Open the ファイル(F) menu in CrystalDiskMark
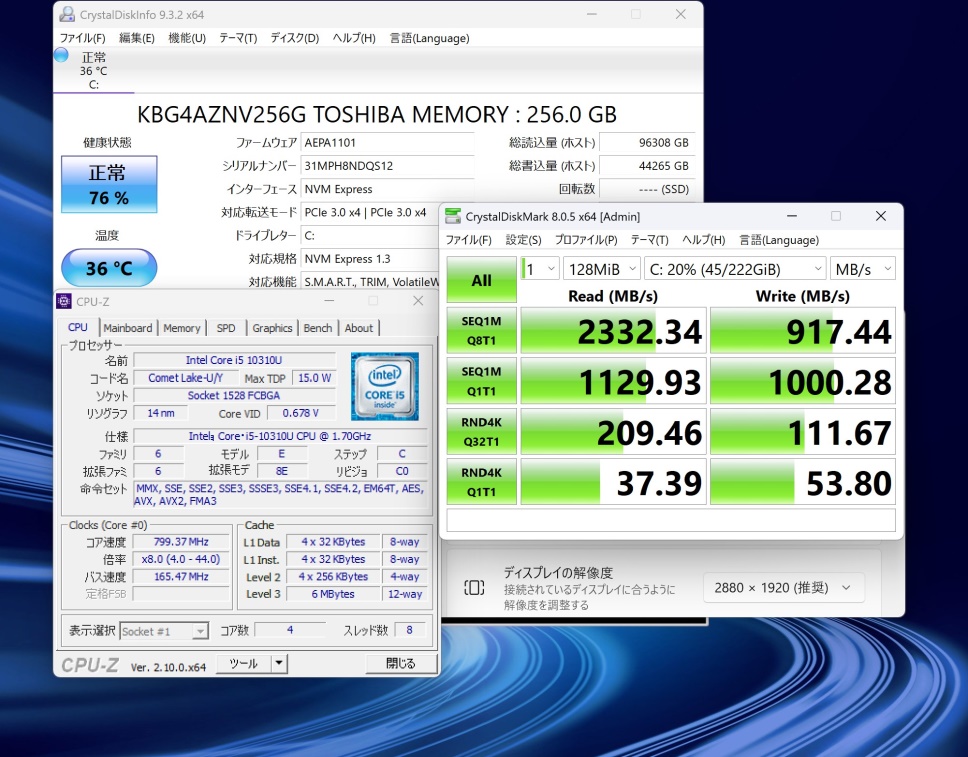 469,240
